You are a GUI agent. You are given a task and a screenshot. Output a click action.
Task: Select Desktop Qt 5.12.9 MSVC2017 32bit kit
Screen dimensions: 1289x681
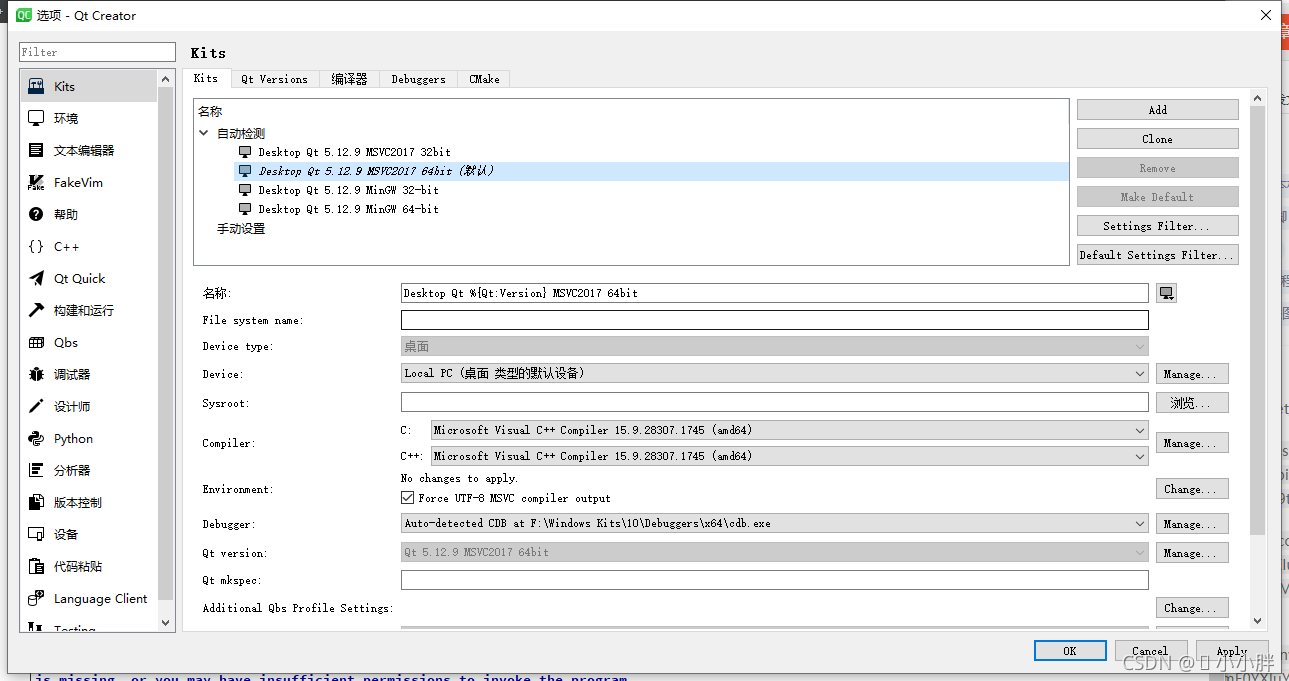click(354, 152)
